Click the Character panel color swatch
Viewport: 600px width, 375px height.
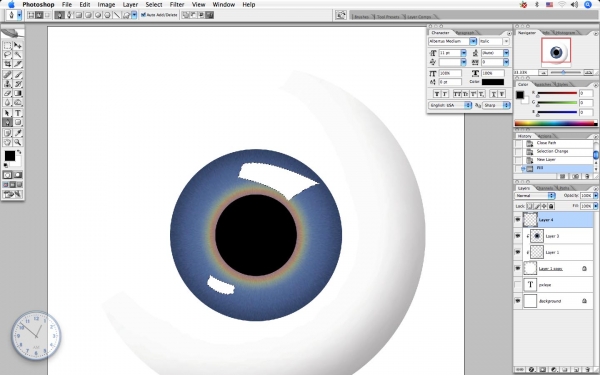492,82
